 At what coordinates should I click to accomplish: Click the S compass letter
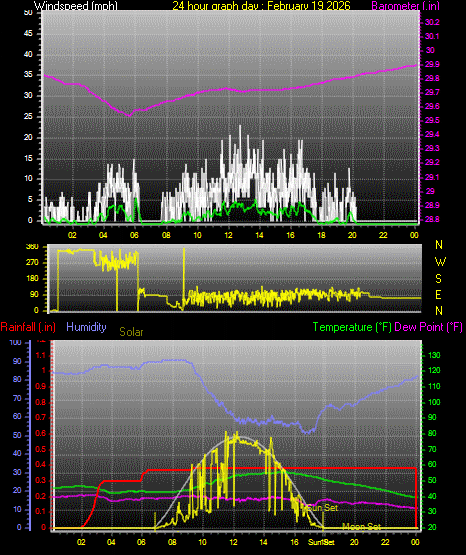coord(438,279)
